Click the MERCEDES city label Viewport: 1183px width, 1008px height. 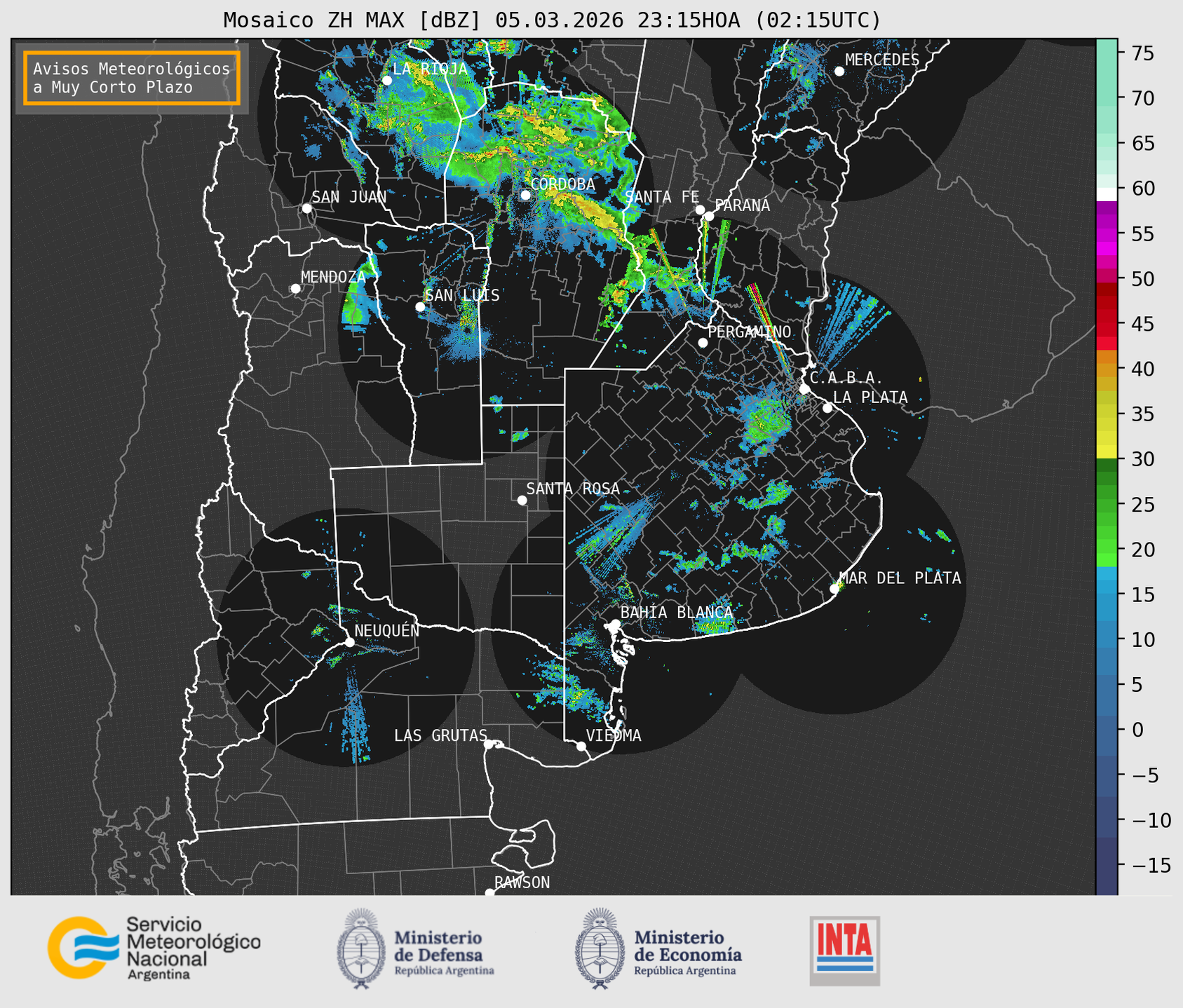(x=882, y=60)
